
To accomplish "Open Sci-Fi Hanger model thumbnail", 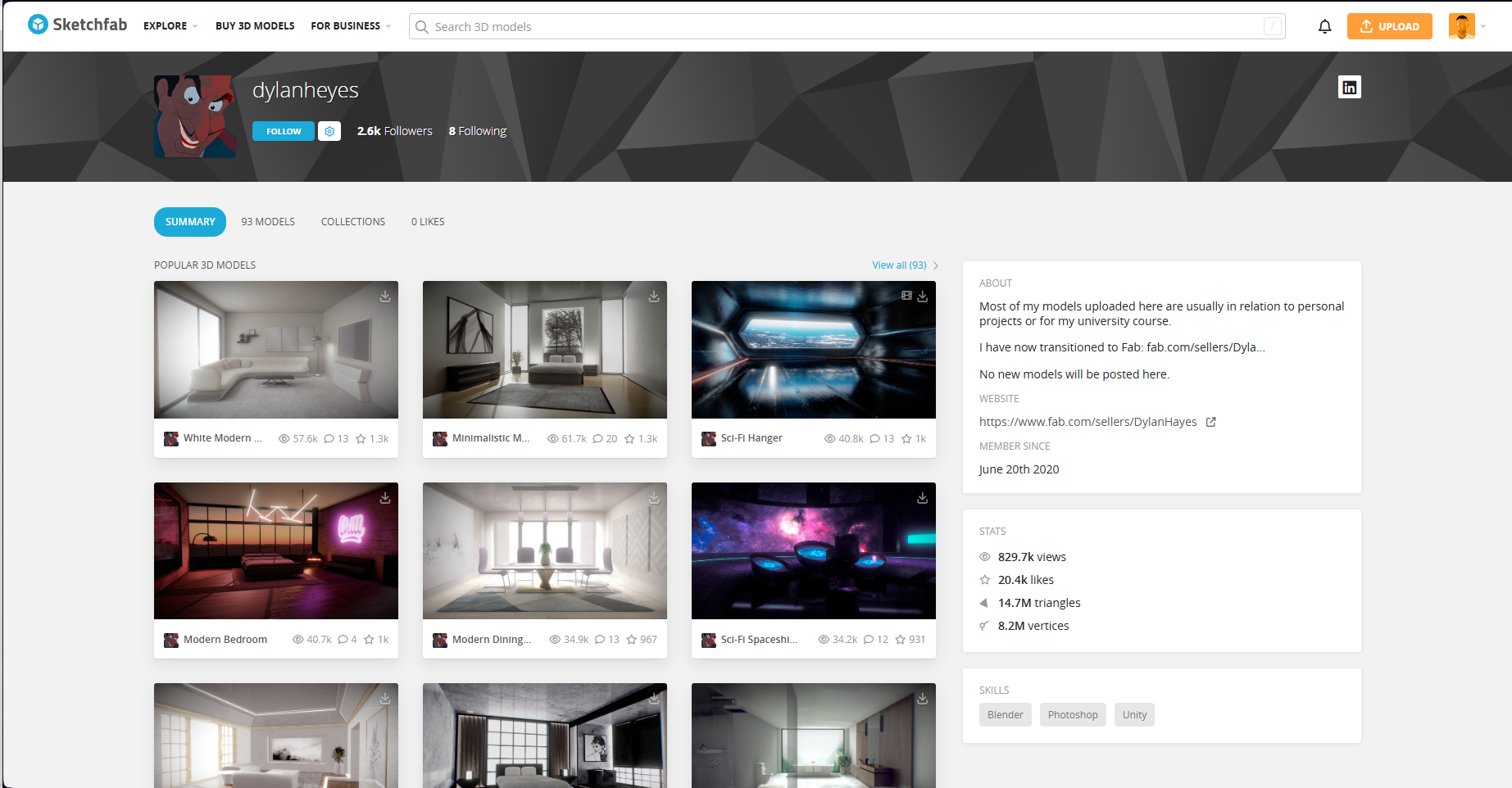I will coord(814,350).
